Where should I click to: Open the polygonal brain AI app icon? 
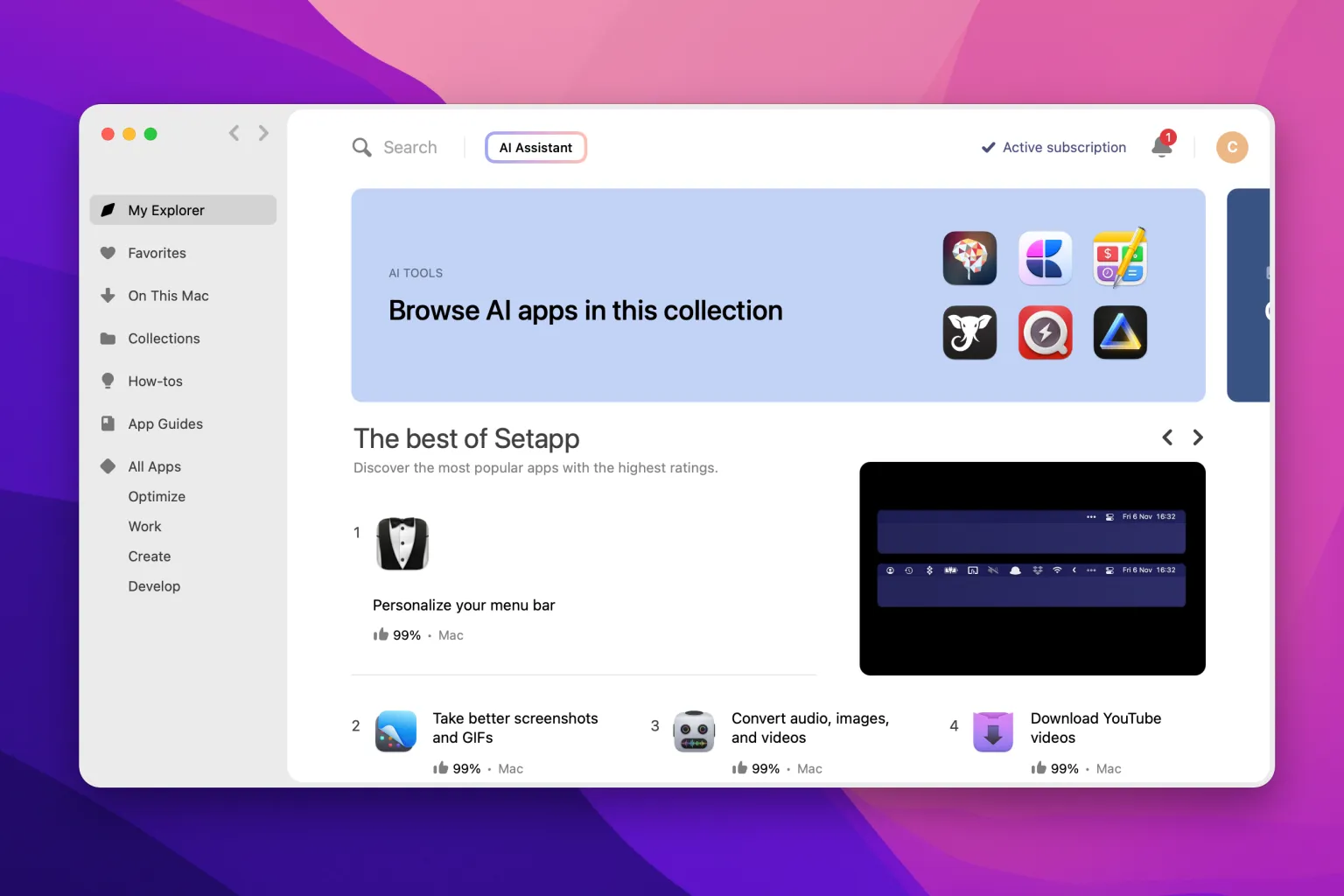[969, 258]
